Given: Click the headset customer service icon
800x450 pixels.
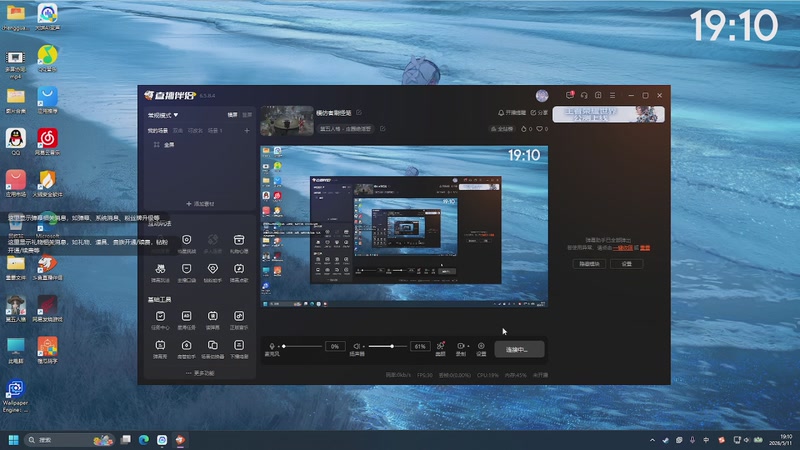Looking at the screenshot, I should pos(584,95).
